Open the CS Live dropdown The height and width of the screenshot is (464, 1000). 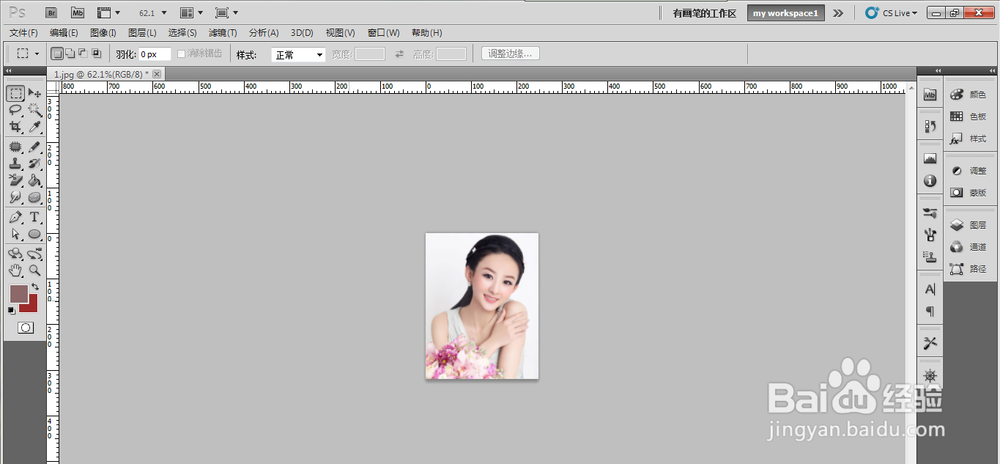tap(892, 13)
